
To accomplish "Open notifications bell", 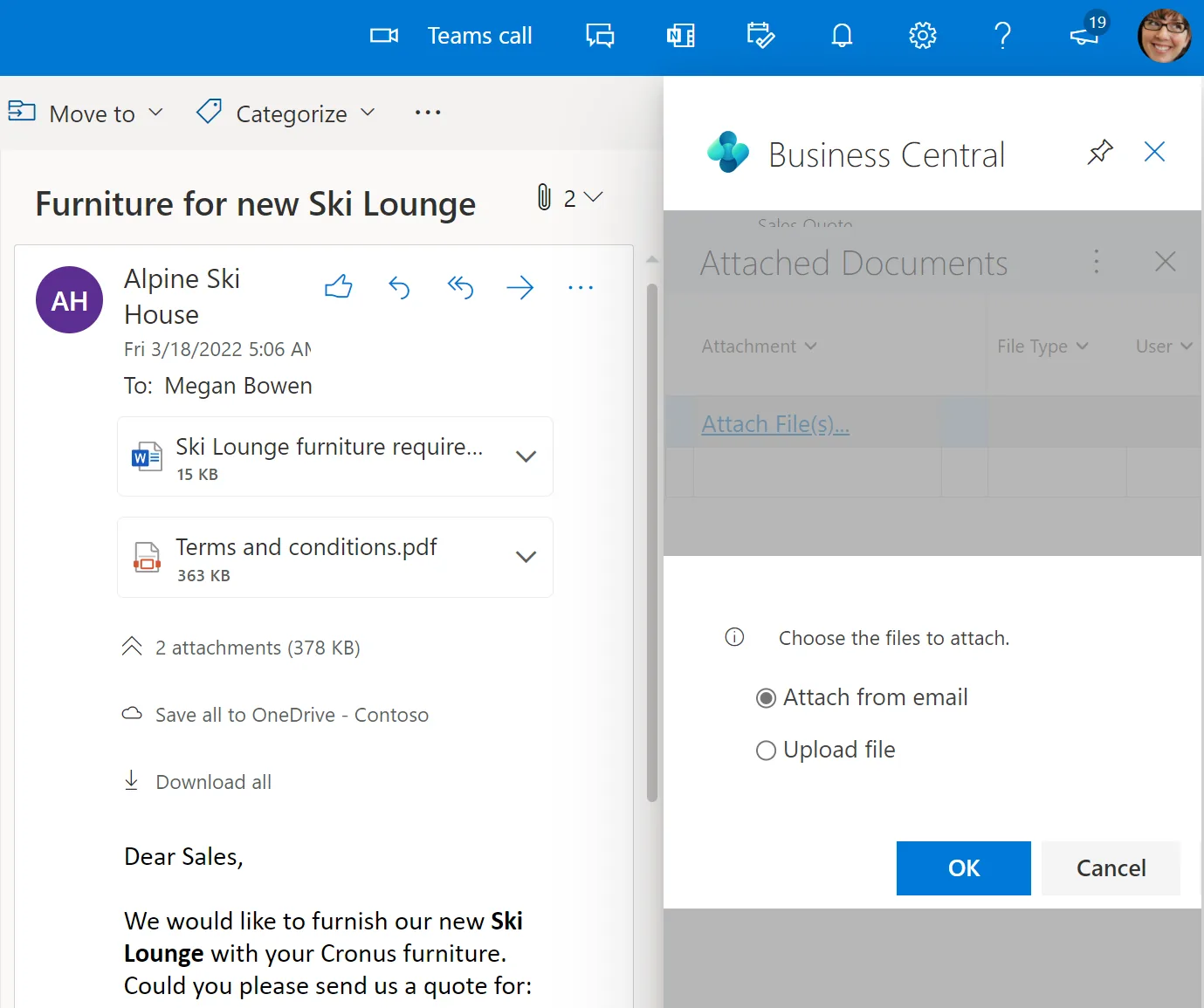I will pos(842,36).
